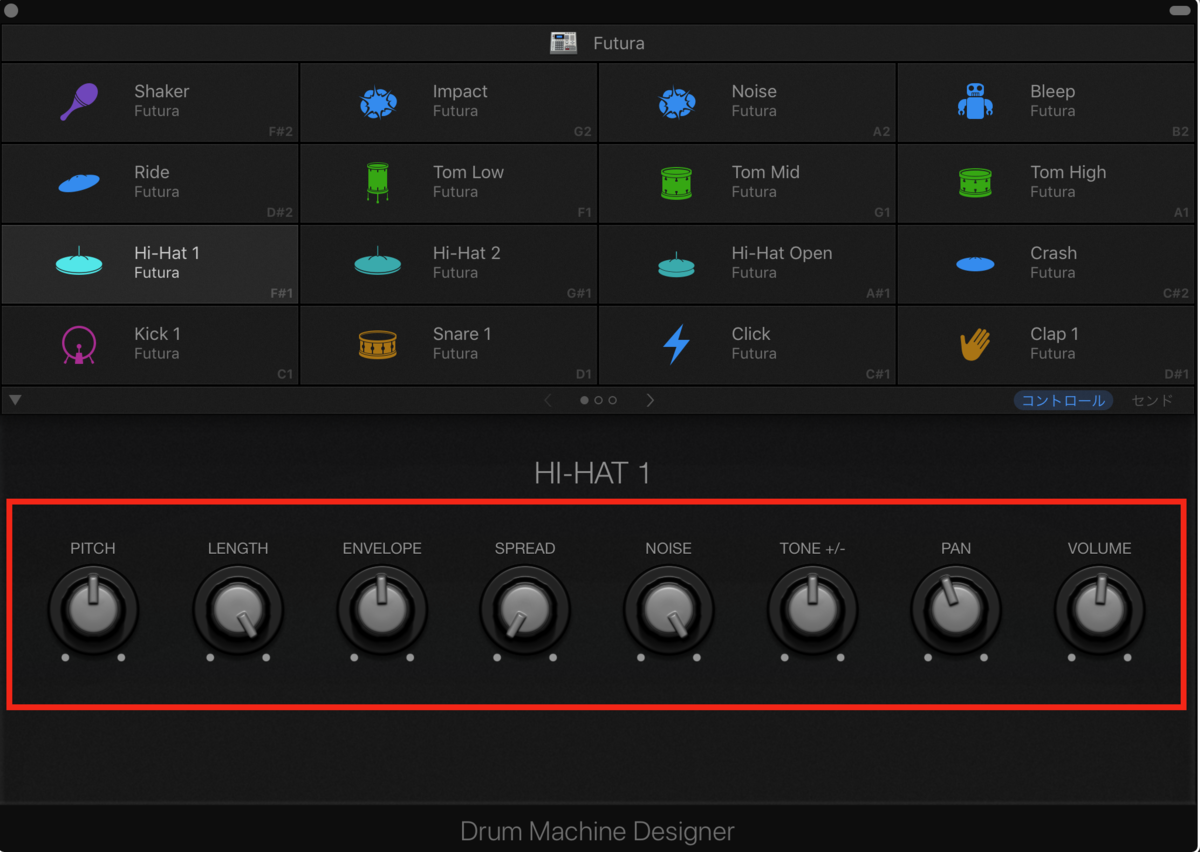Select the Tom High drum icon
The width and height of the screenshot is (1200, 852).
[x=975, y=183]
